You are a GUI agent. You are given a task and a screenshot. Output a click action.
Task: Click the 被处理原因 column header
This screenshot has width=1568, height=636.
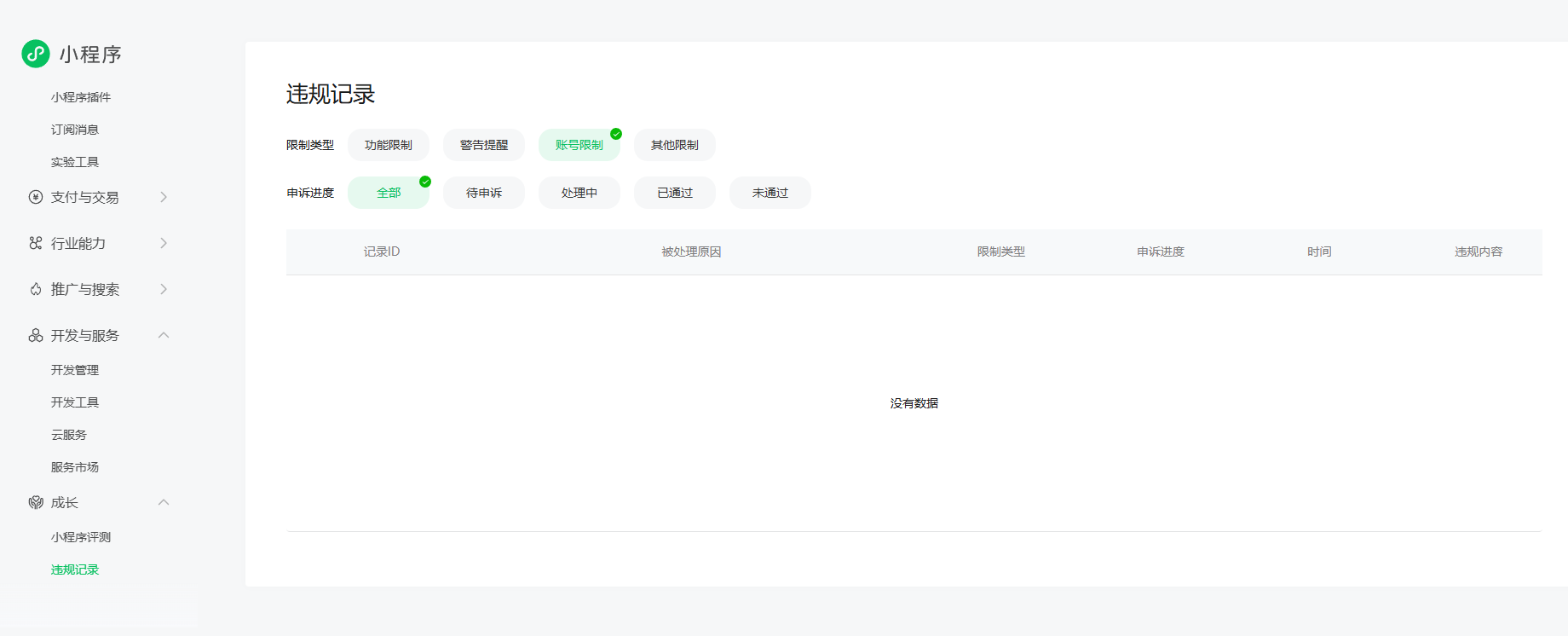tap(691, 252)
